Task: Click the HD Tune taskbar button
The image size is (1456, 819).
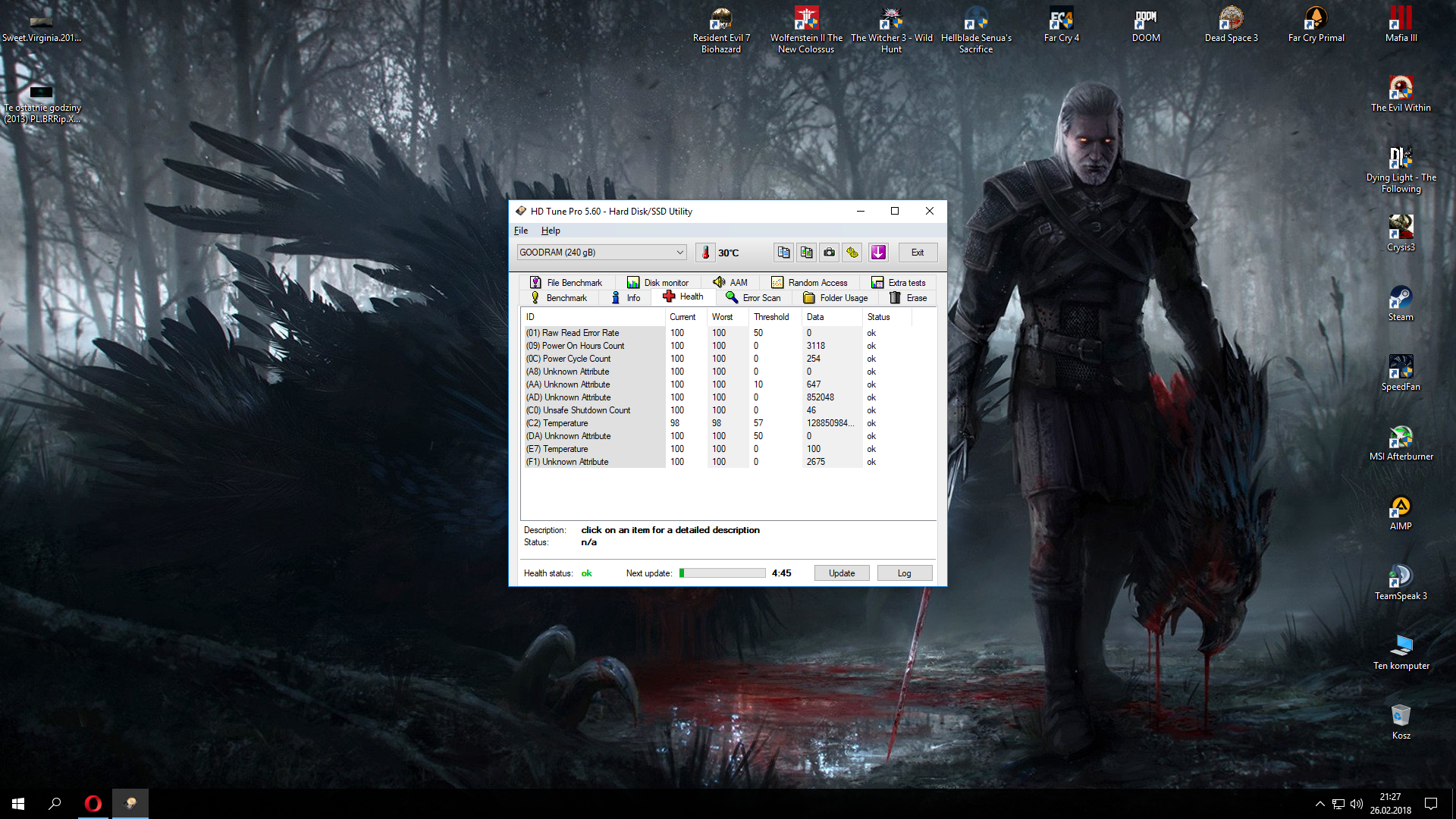Action: (130, 804)
